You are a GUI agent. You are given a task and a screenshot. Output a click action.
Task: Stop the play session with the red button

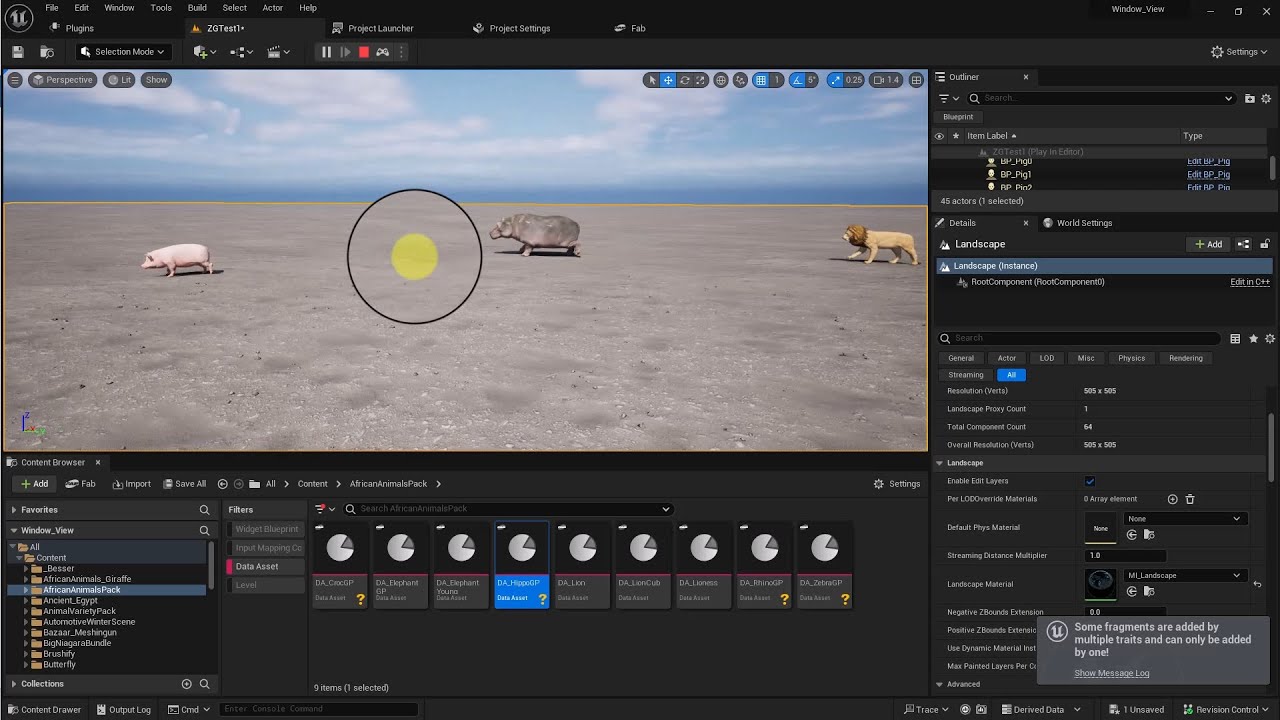[364, 52]
